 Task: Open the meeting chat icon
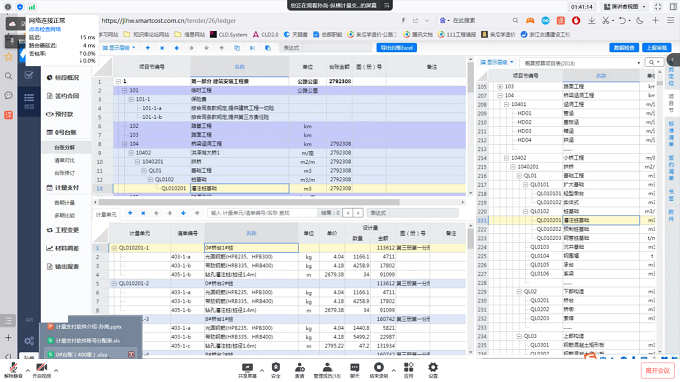pos(355,370)
